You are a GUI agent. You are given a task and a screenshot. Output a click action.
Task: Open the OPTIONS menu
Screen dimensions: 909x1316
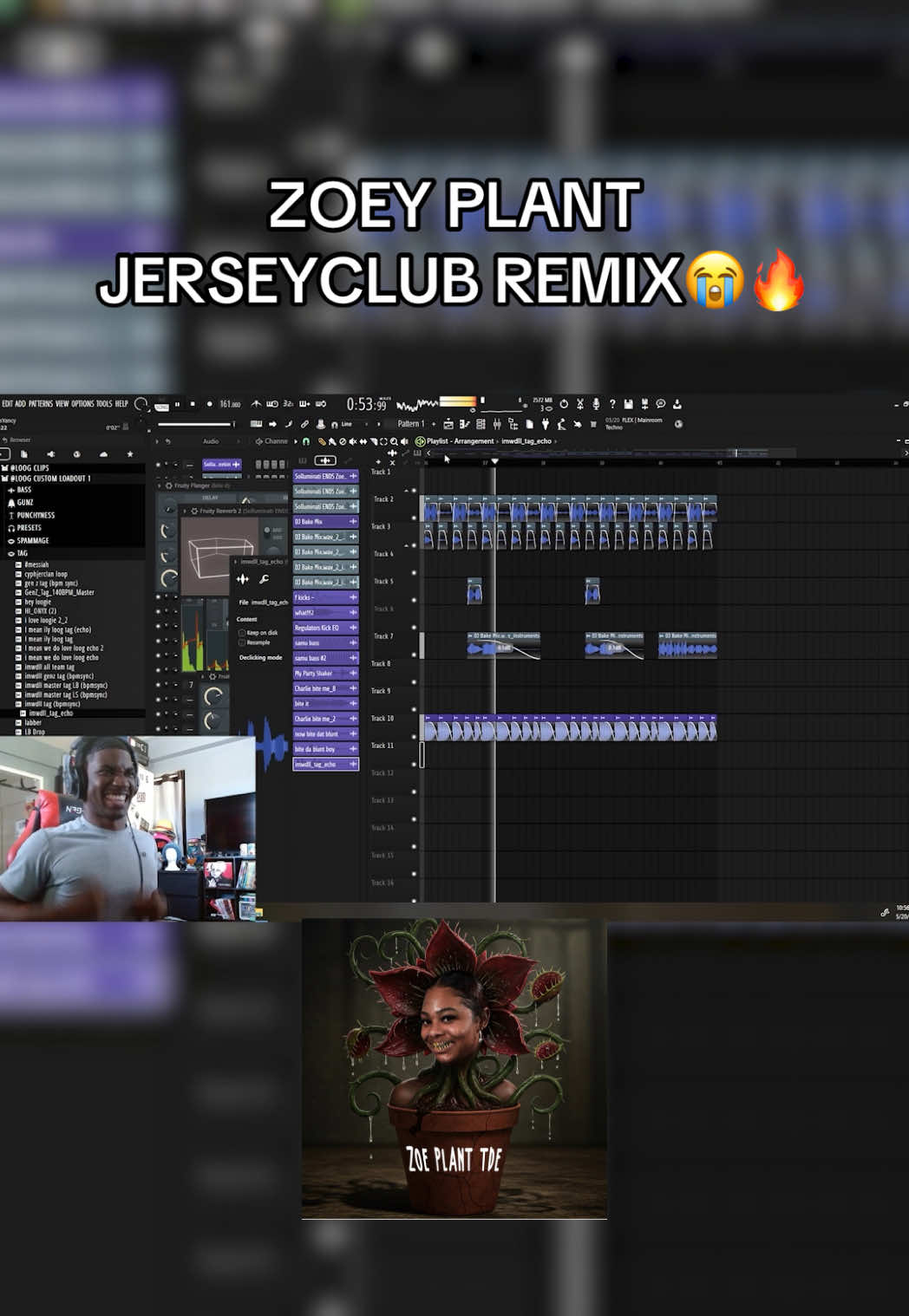[x=82, y=404]
